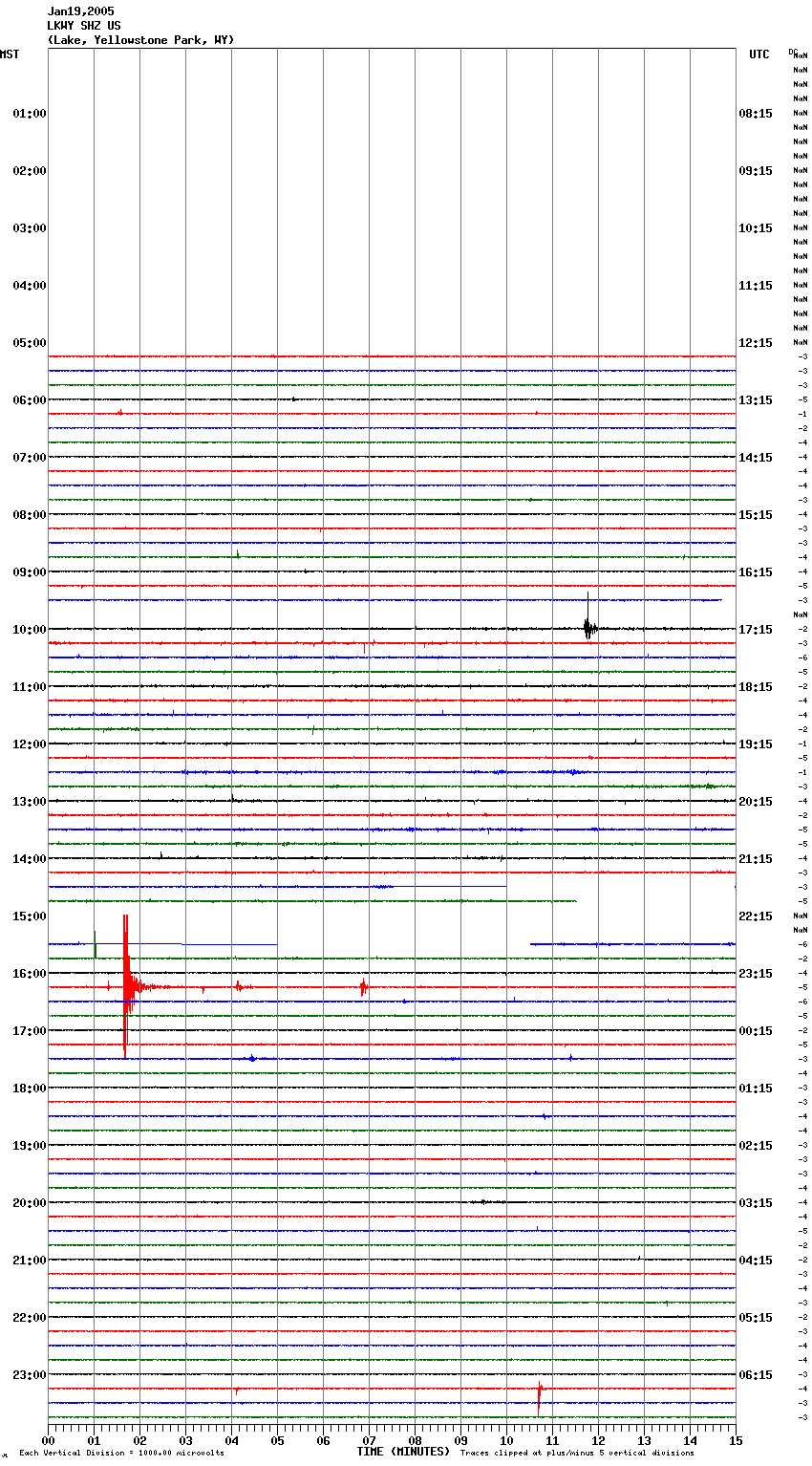This screenshot has width=812, height=1466.
Task: Click the 04:00 MST time label
Action: pyautogui.click(x=30, y=286)
